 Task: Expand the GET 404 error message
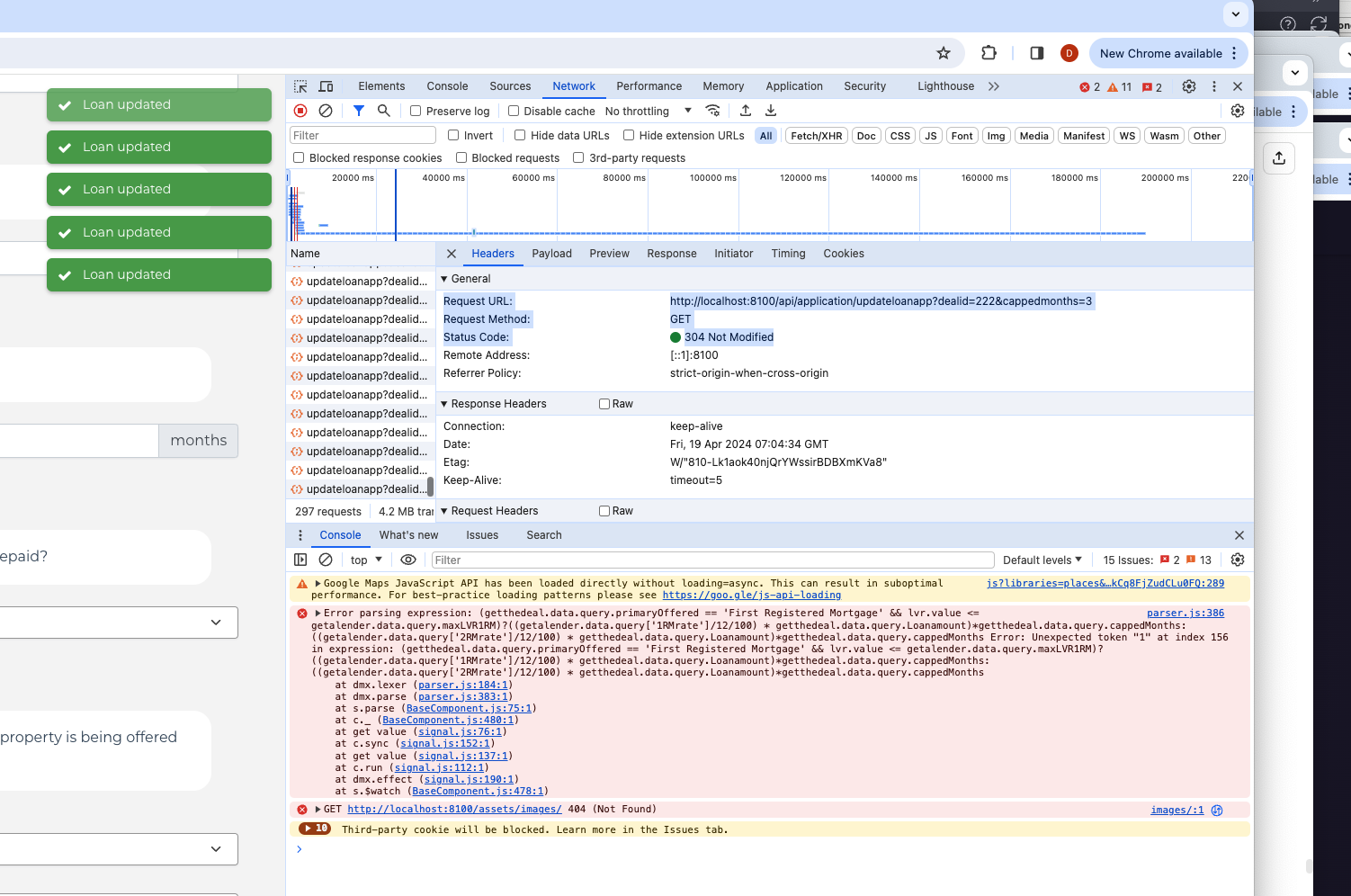318,810
